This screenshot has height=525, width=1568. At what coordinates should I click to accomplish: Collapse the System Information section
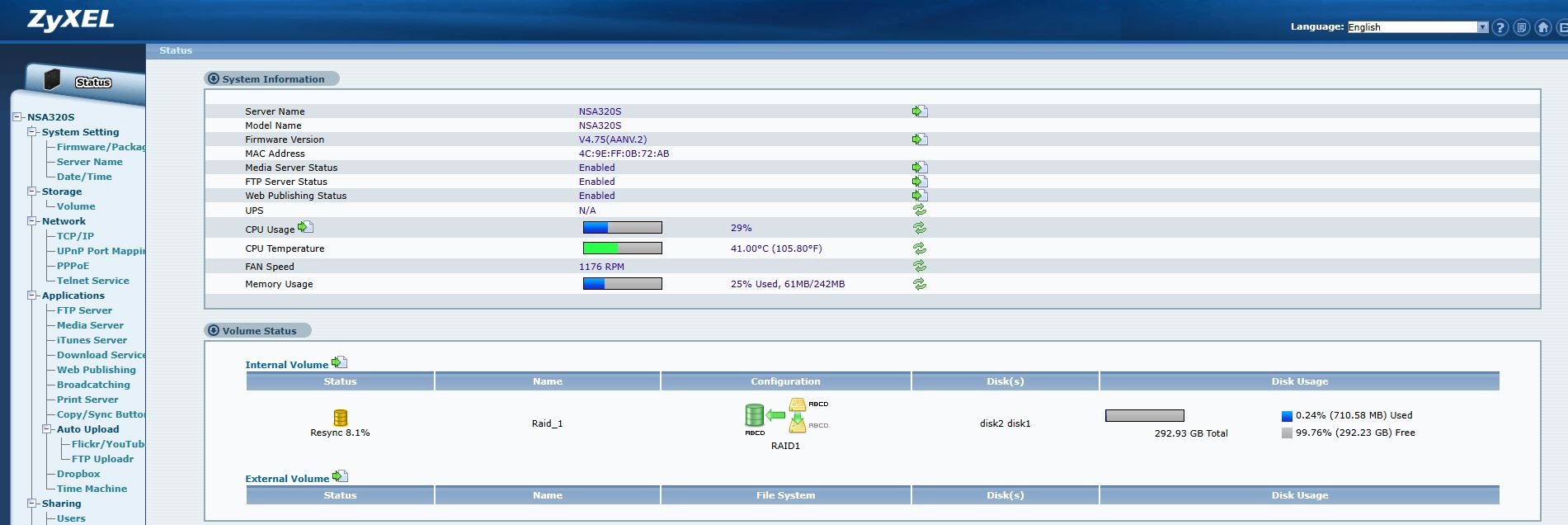(214, 79)
